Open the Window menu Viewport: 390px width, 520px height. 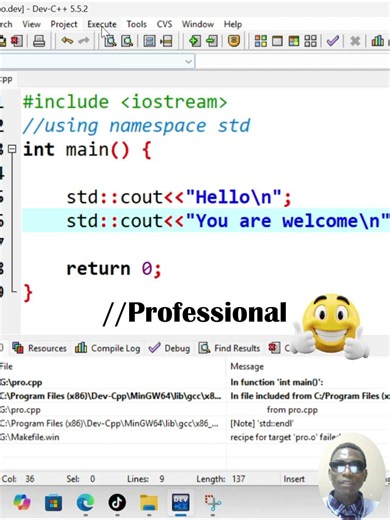coord(198,24)
